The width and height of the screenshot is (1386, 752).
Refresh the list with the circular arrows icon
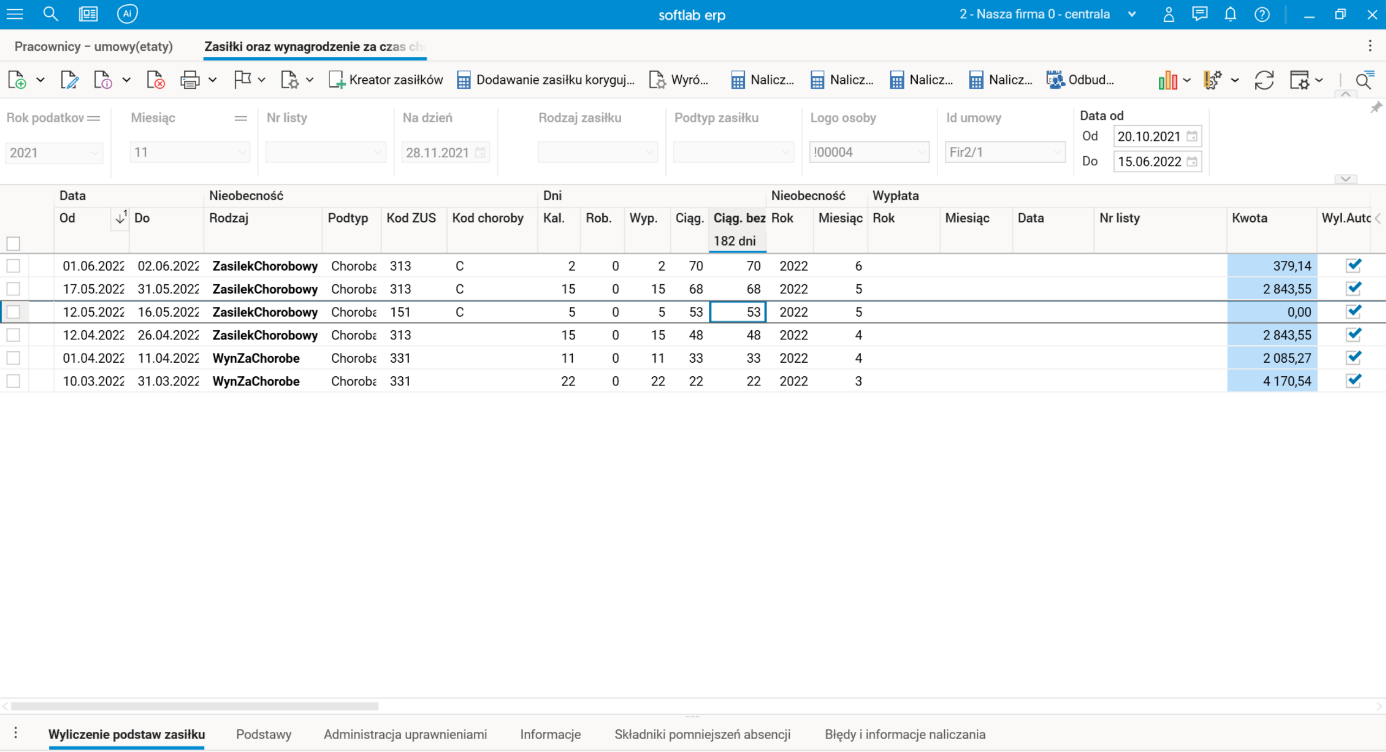[x=1264, y=80]
